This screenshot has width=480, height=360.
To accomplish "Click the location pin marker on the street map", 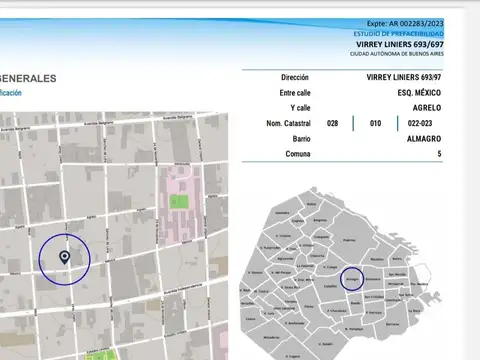I will tap(64, 257).
